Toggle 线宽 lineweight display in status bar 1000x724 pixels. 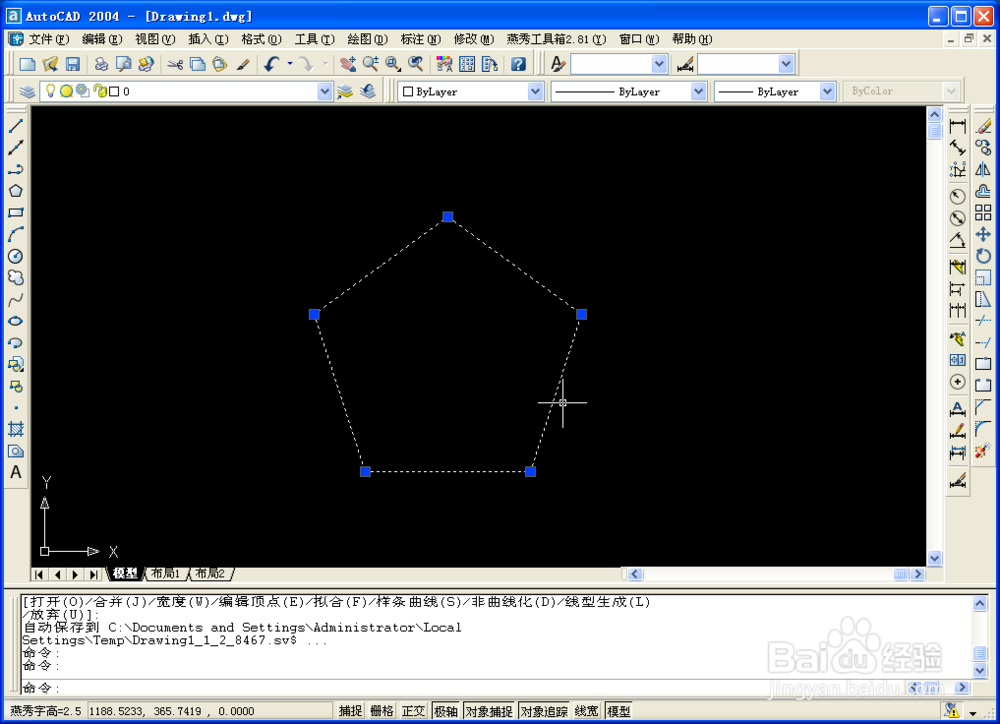point(587,711)
